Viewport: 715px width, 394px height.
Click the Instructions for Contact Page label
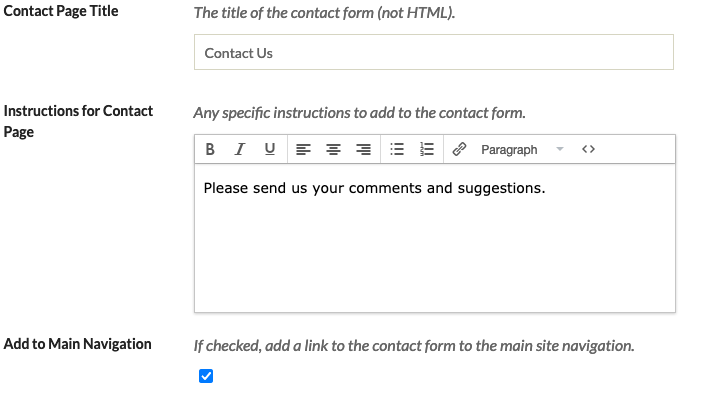click(78, 121)
